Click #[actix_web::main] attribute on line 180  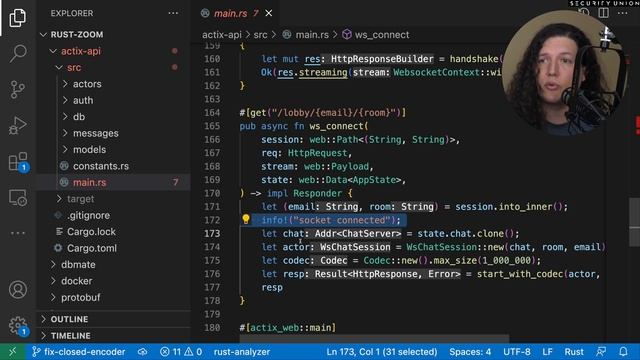click(x=288, y=327)
